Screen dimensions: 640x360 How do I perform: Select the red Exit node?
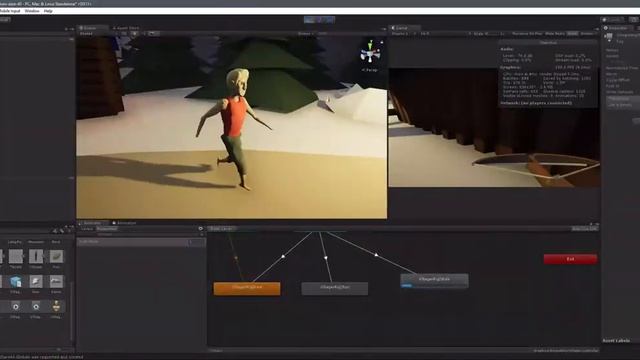coord(570,259)
